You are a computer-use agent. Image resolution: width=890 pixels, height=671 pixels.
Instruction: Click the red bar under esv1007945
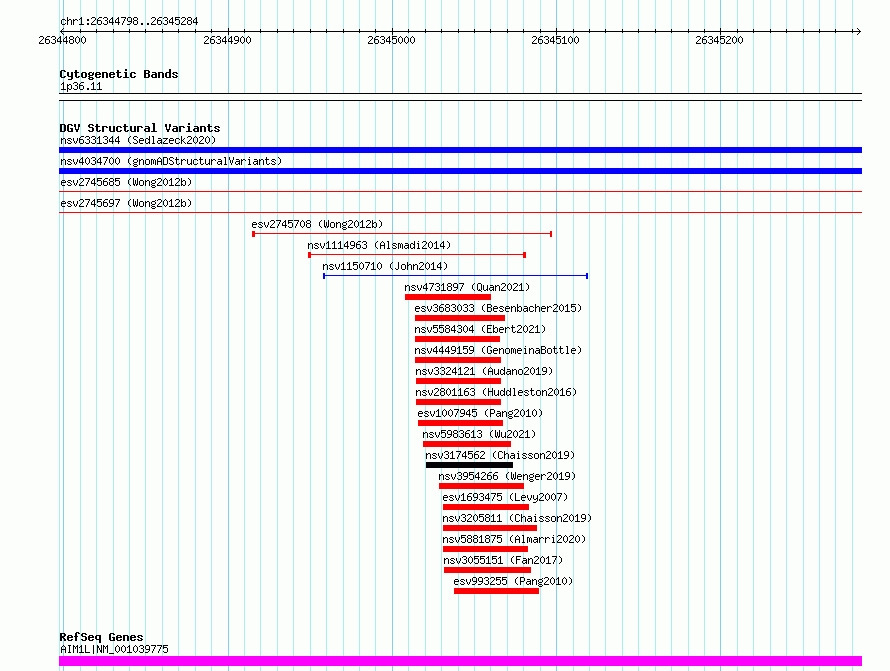[460, 423]
